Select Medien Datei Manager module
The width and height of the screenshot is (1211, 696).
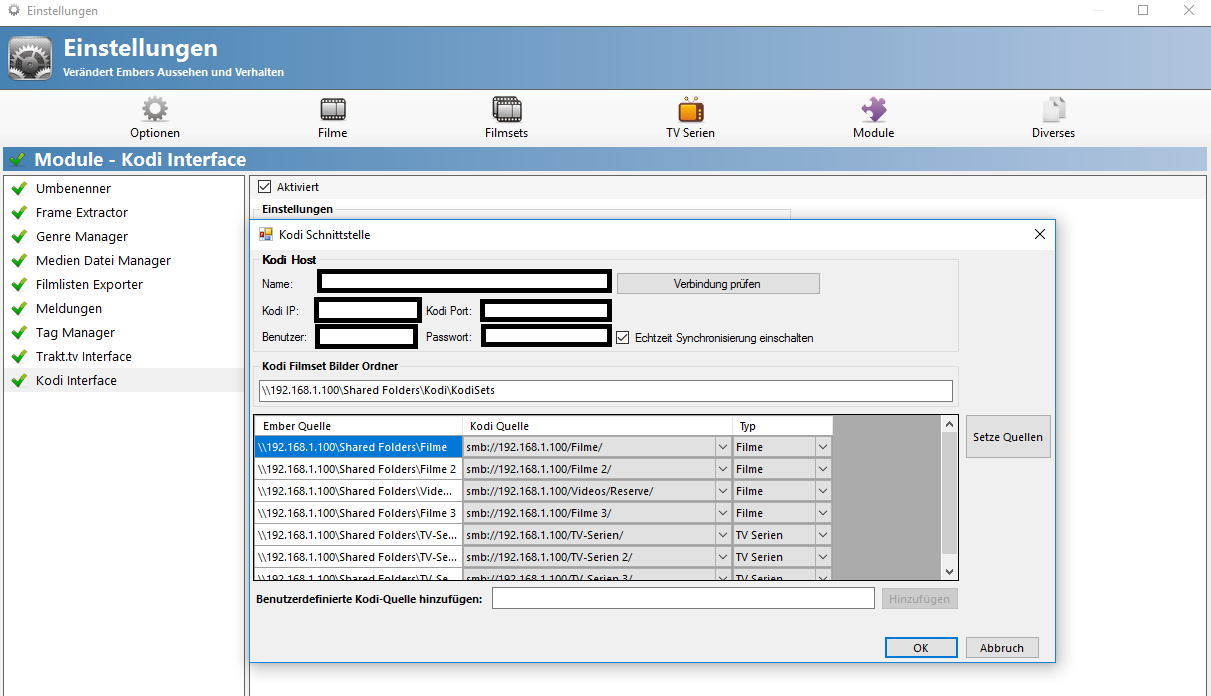tap(124, 260)
